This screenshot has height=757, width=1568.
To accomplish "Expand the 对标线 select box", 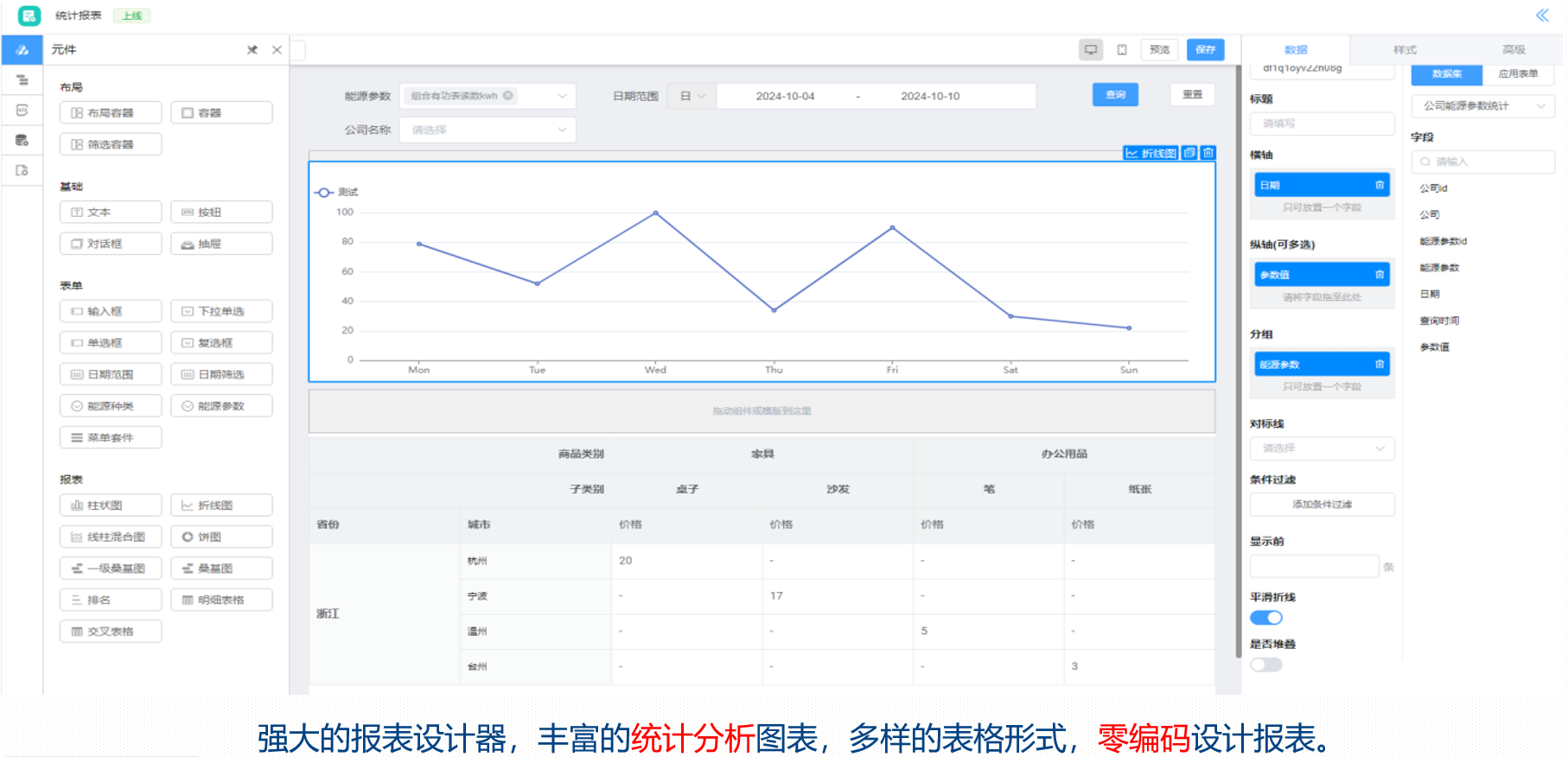I will point(1323,448).
